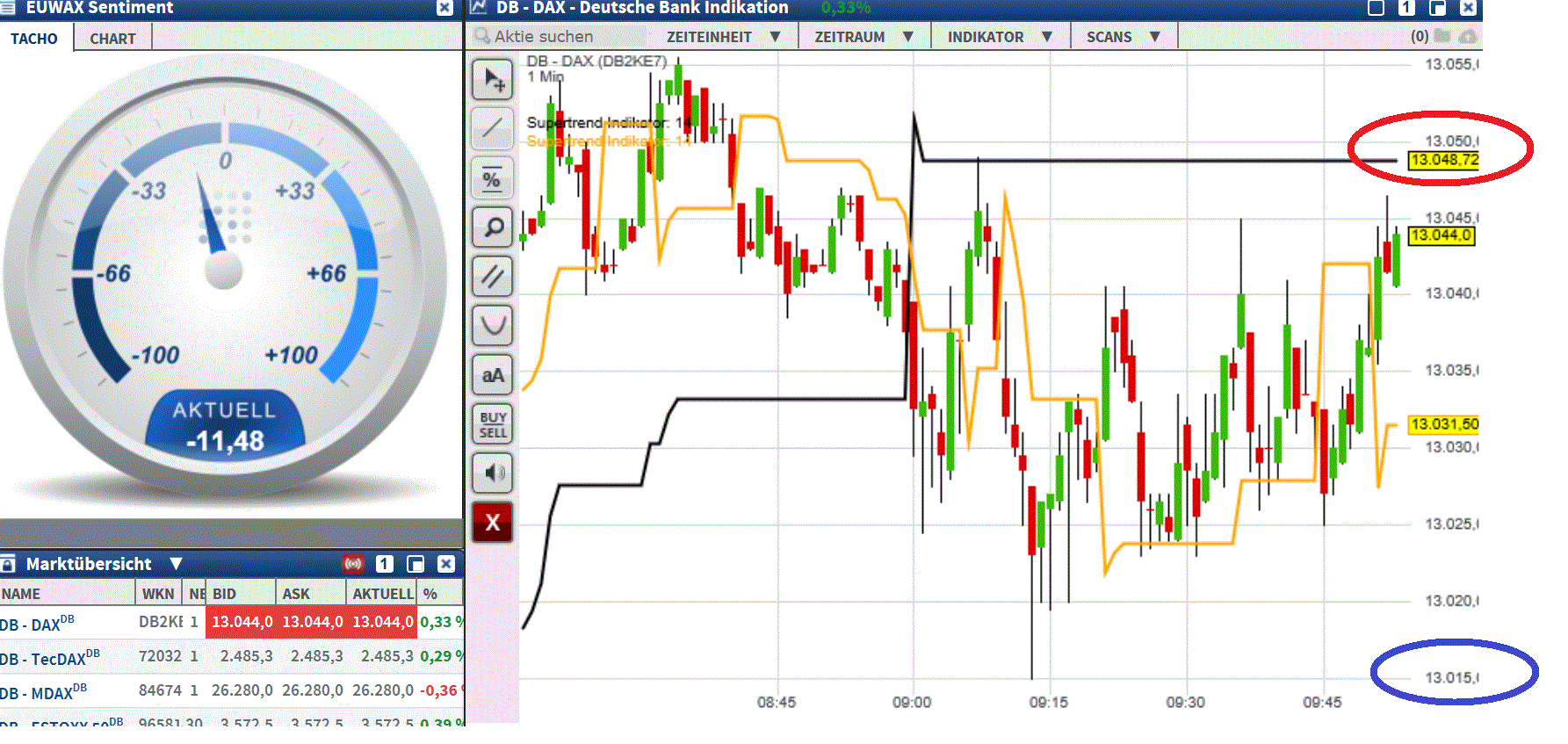1568x744 pixels.
Task: Select the percent retracement tool
Action: pyautogui.click(x=493, y=178)
